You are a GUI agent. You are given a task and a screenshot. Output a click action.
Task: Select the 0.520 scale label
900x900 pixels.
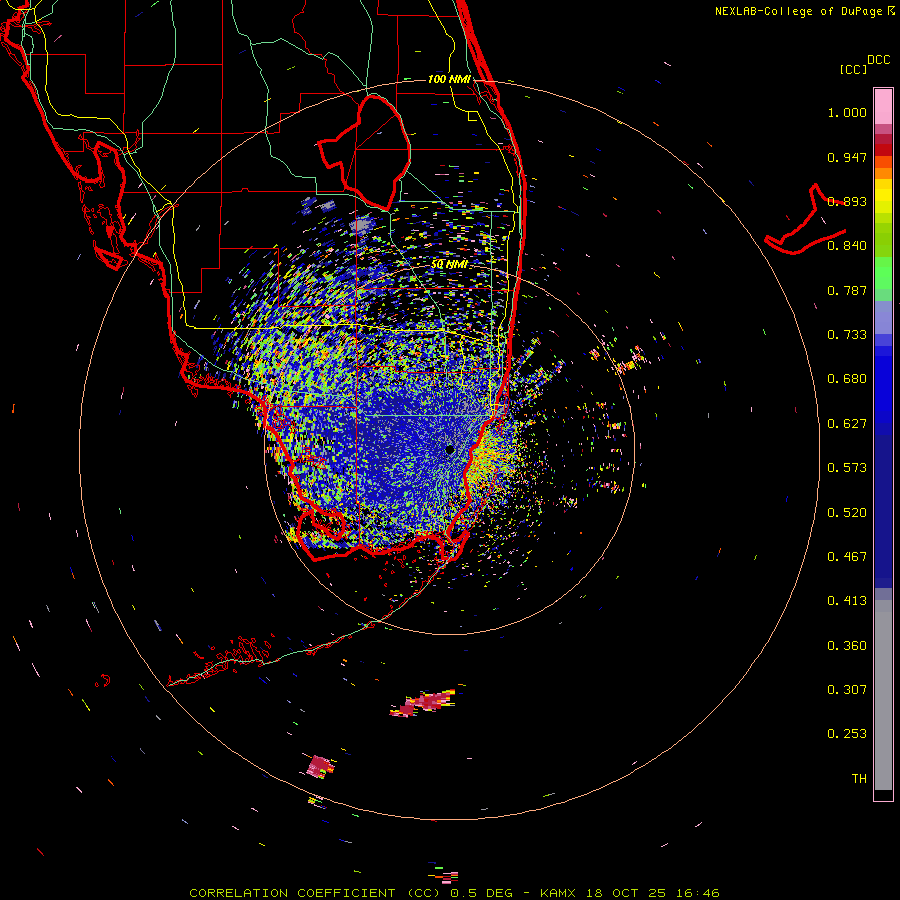(847, 513)
